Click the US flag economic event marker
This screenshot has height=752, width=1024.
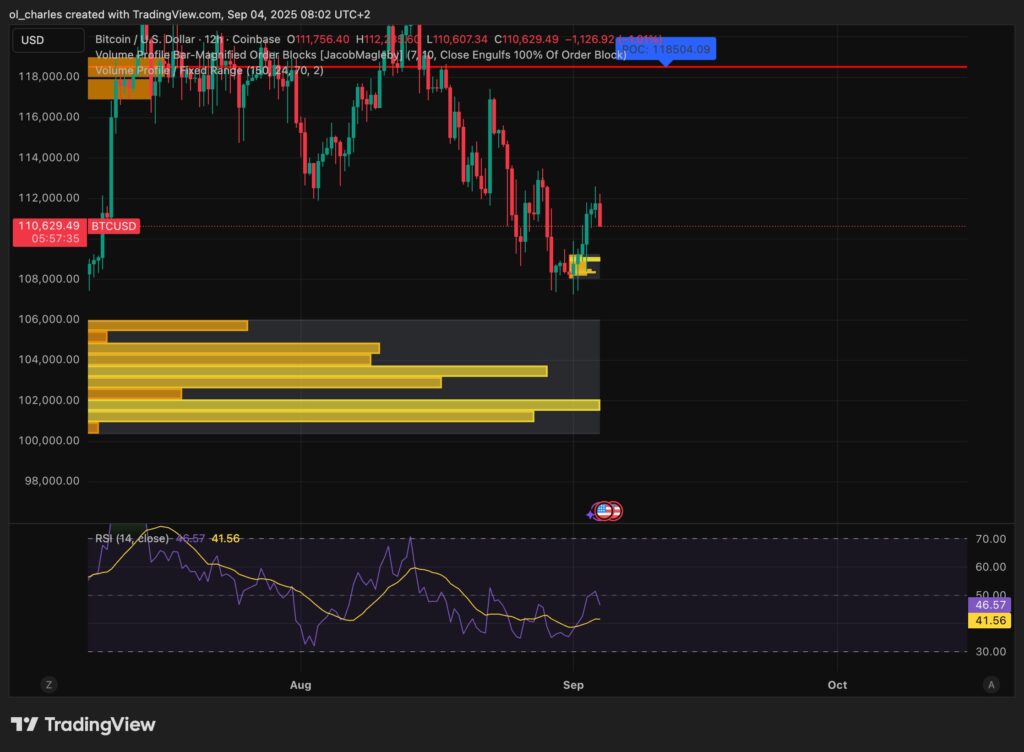click(603, 511)
